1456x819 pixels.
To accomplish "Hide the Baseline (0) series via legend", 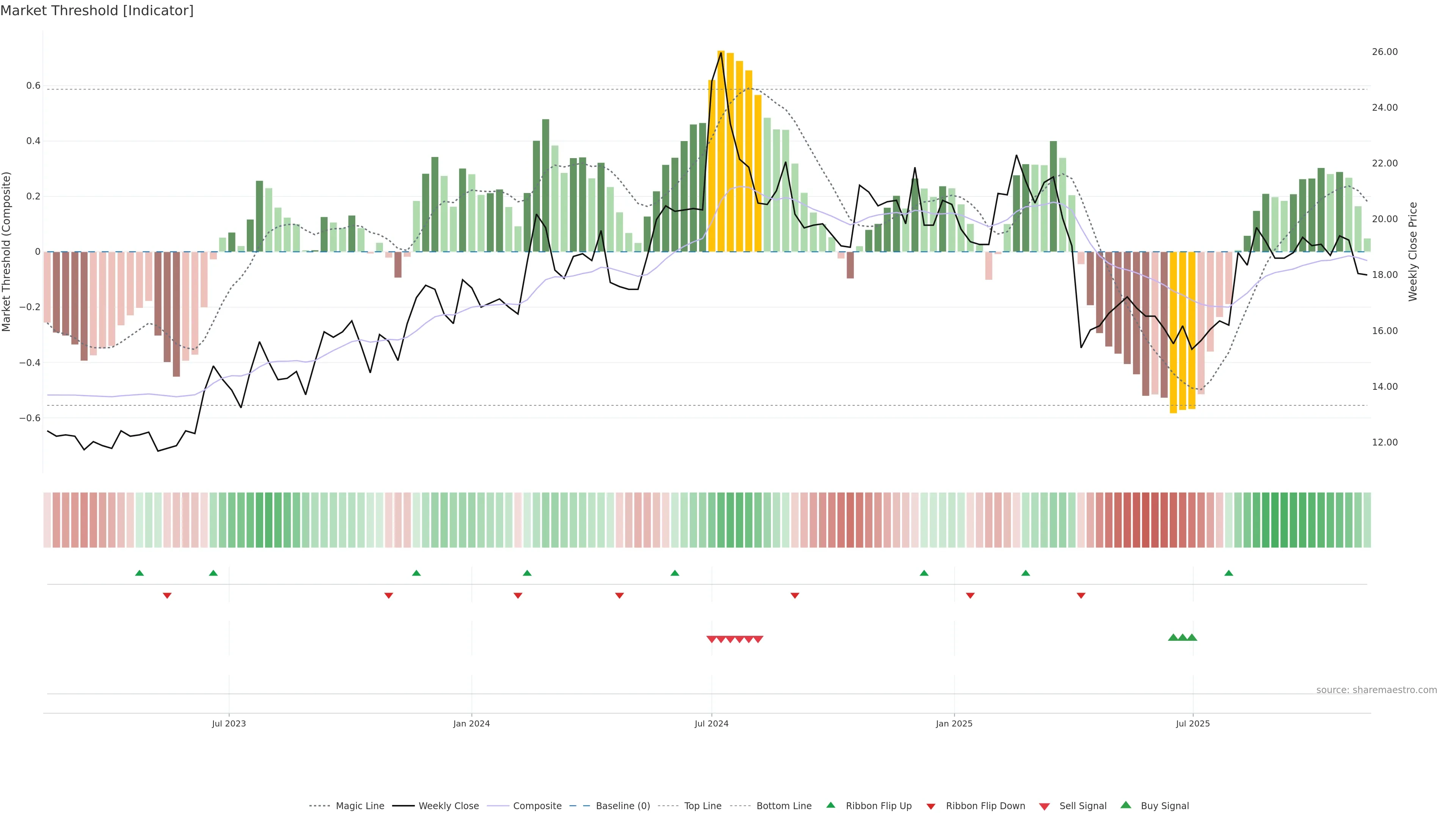I will tap(622, 806).
